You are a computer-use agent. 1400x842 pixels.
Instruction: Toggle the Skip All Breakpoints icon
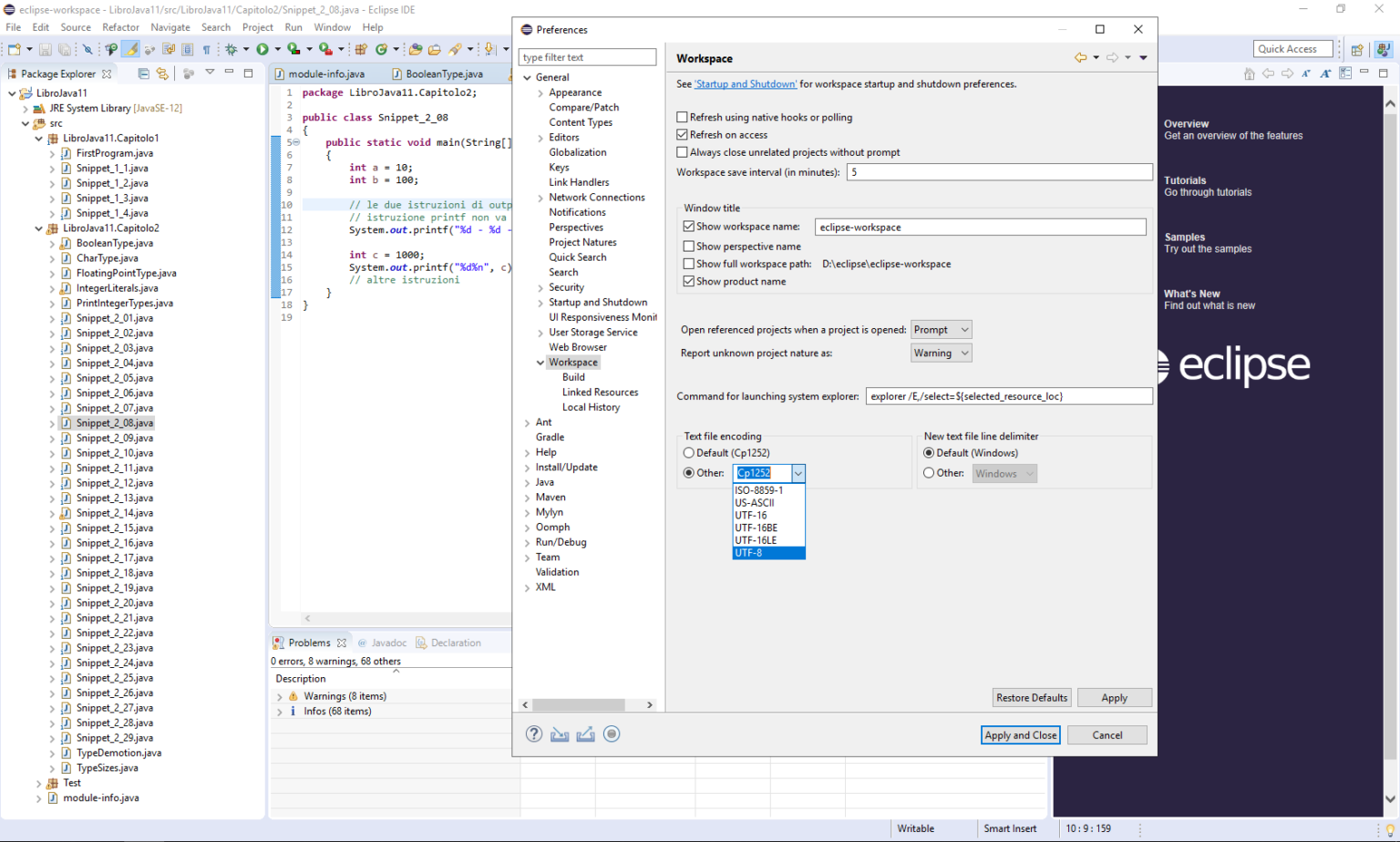tap(87, 48)
